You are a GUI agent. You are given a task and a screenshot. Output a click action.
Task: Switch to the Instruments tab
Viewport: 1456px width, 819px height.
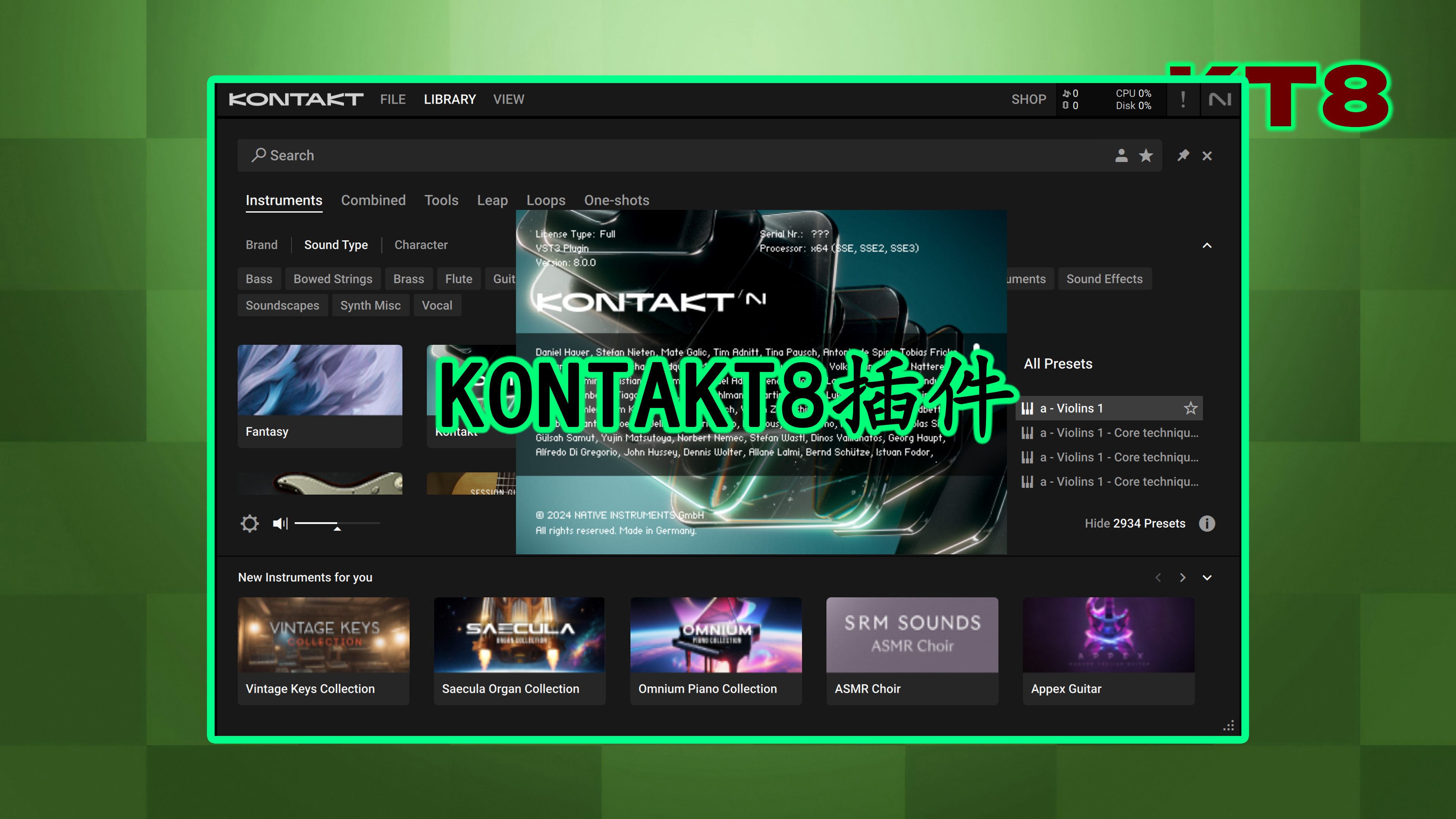click(x=284, y=200)
